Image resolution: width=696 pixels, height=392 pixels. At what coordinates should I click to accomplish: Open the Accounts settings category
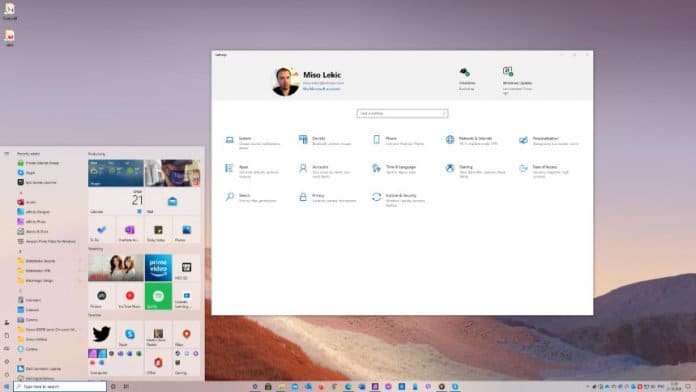pyautogui.click(x=325, y=171)
